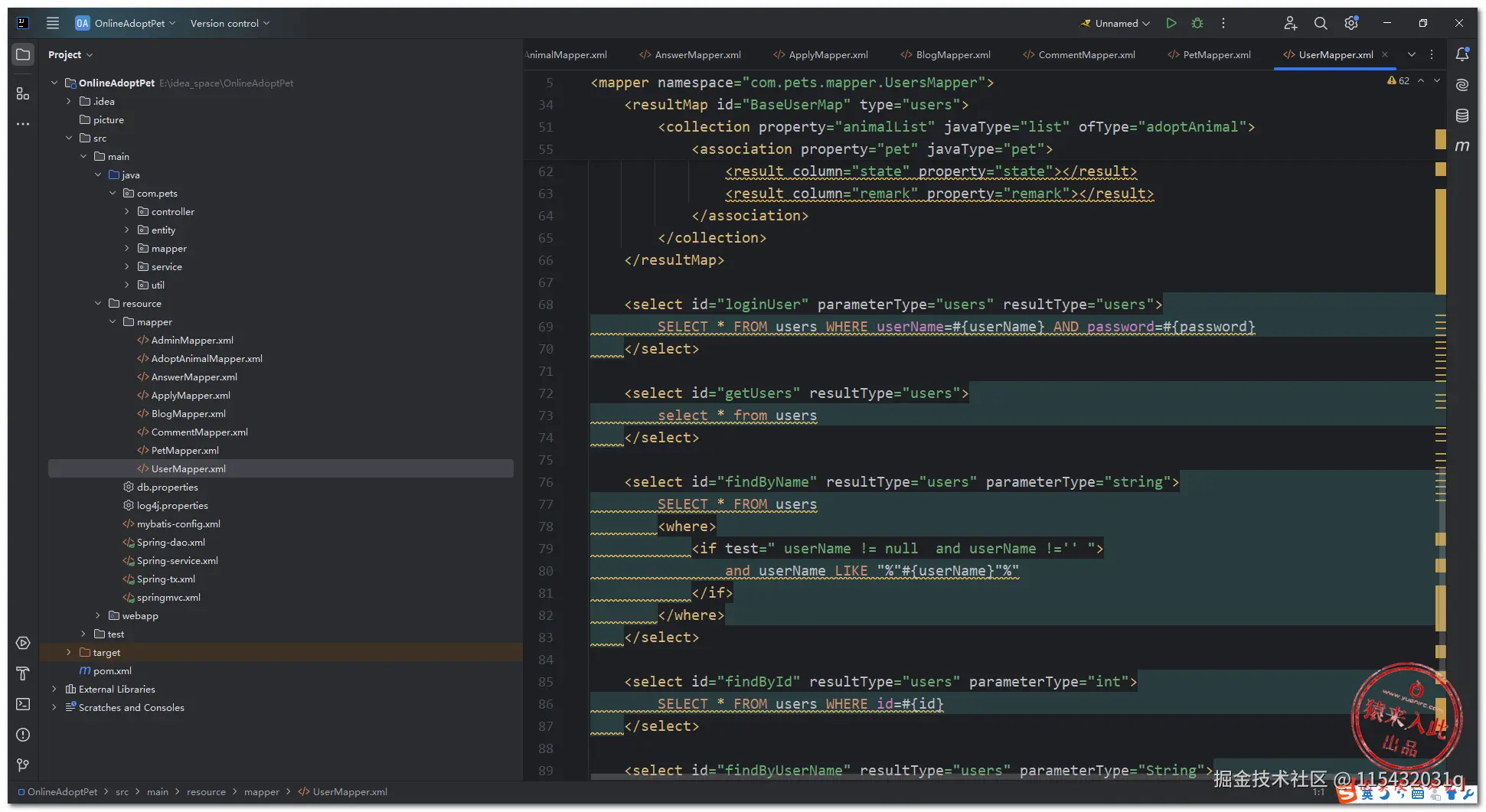Image resolution: width=1486 pixels, height=812 pixels.
Task: Open the Structure tool window
Action: coord(23,93)
